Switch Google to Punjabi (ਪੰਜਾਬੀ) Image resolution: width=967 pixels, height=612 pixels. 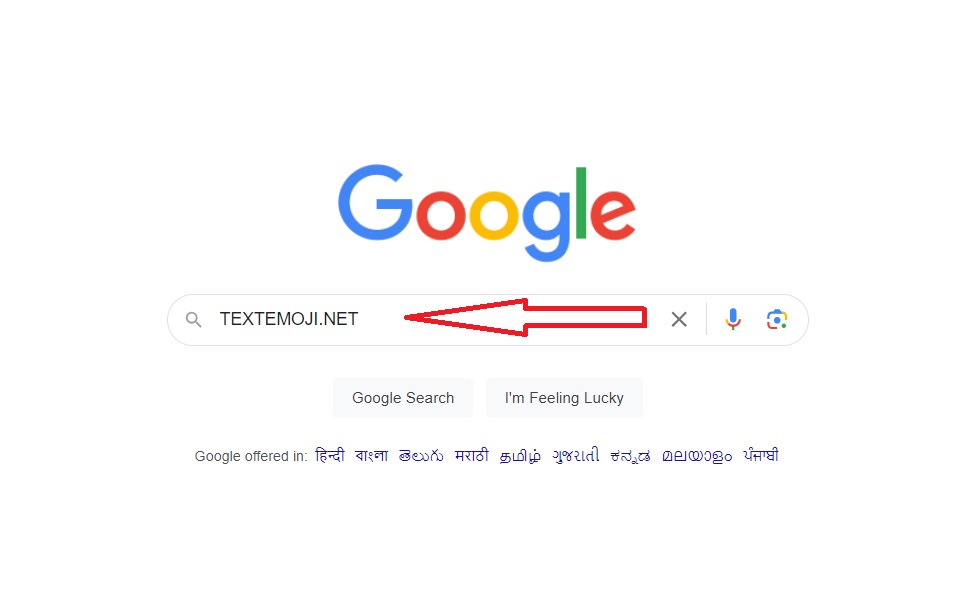tap(761, 455)
